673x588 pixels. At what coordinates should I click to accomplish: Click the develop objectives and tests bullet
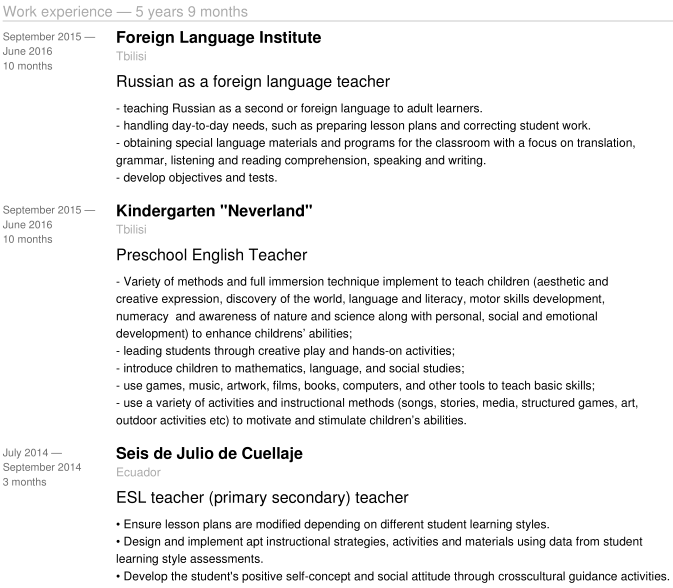point(197,178)
